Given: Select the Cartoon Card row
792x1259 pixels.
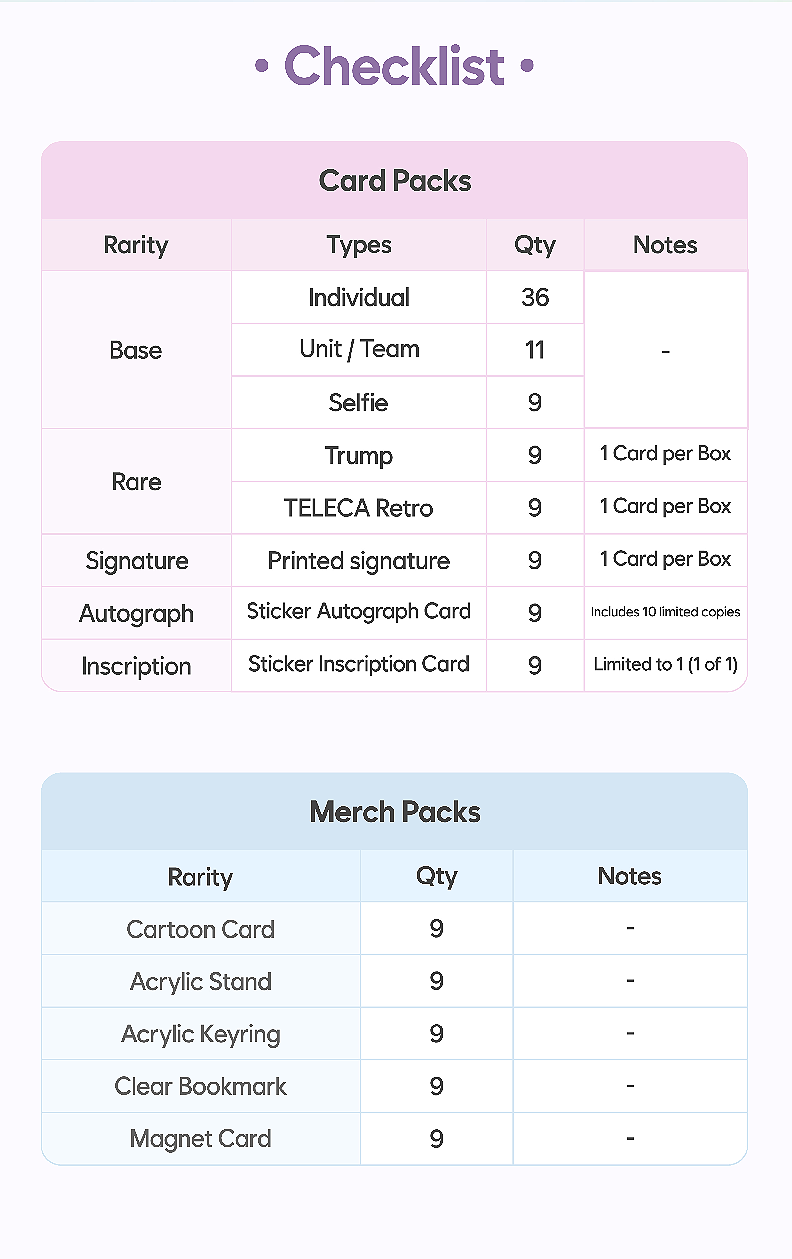Looking at the screenshot, I should coord(395,928).
